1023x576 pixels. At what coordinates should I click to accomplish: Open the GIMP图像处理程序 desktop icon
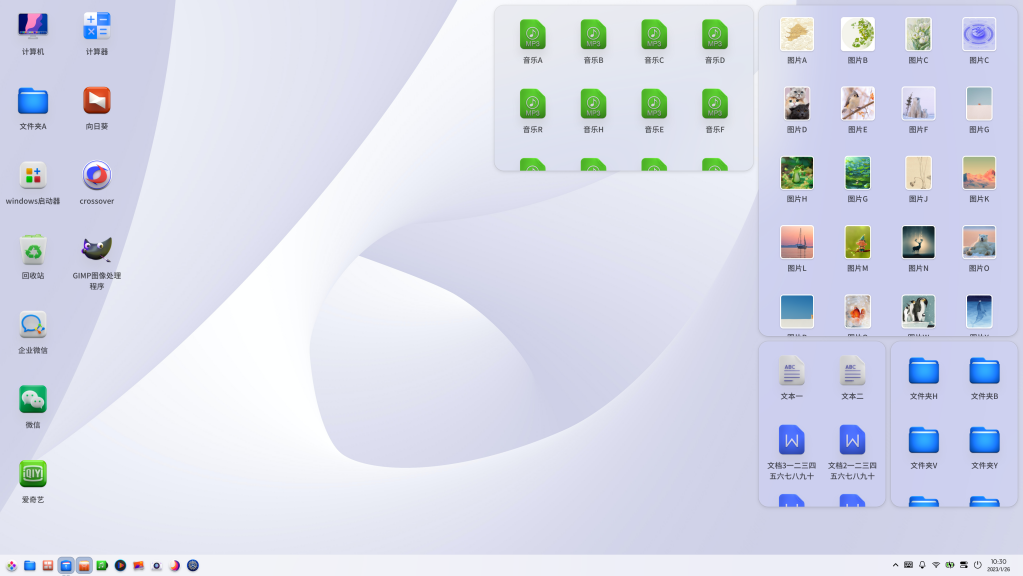pyautogui.click(x=97, y=250)
